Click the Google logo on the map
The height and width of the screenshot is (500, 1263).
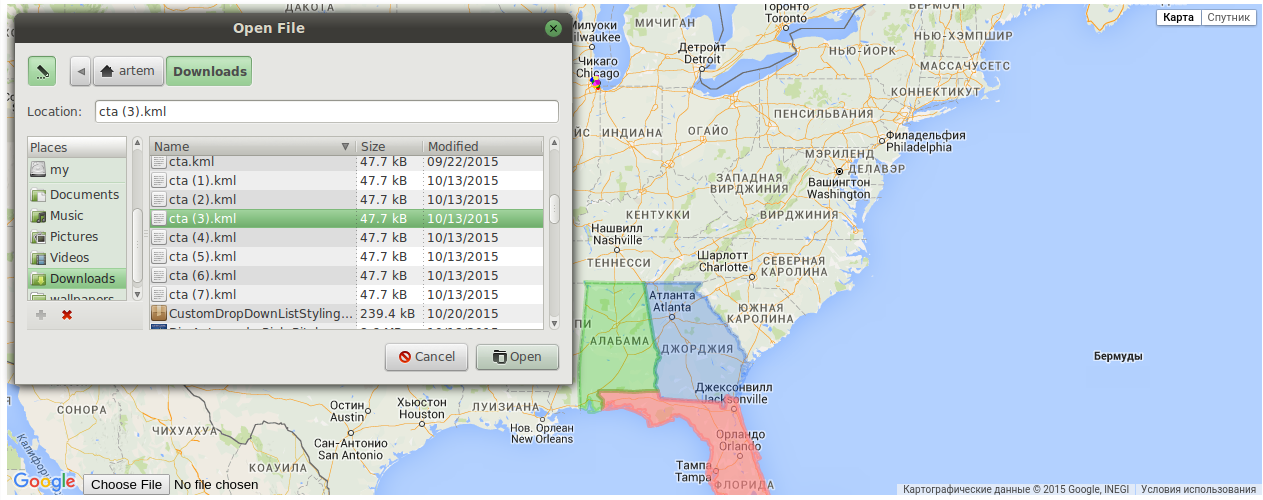click(44, 482)
